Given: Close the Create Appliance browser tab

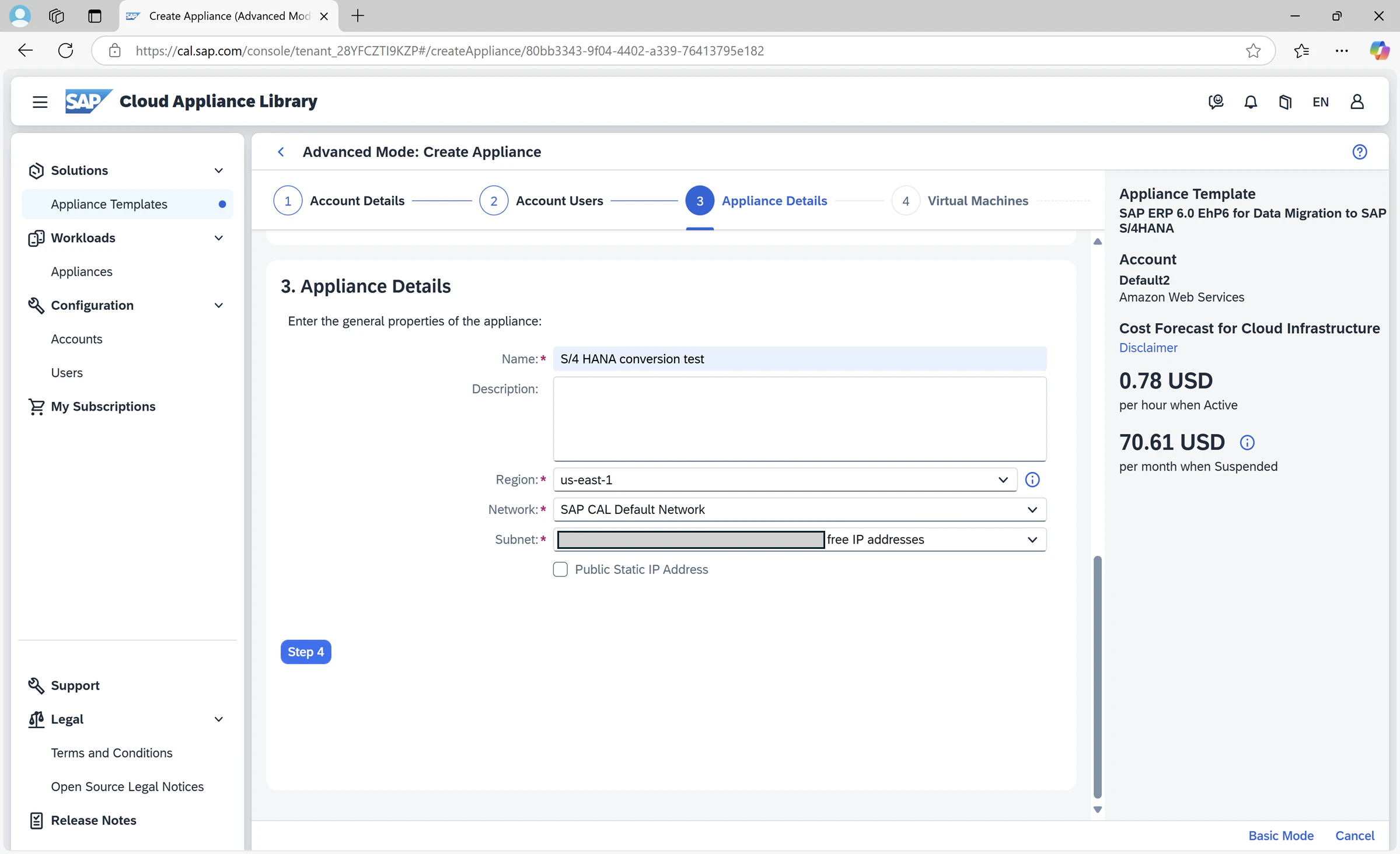Looking at the screenshot, I should click(324, 16).
